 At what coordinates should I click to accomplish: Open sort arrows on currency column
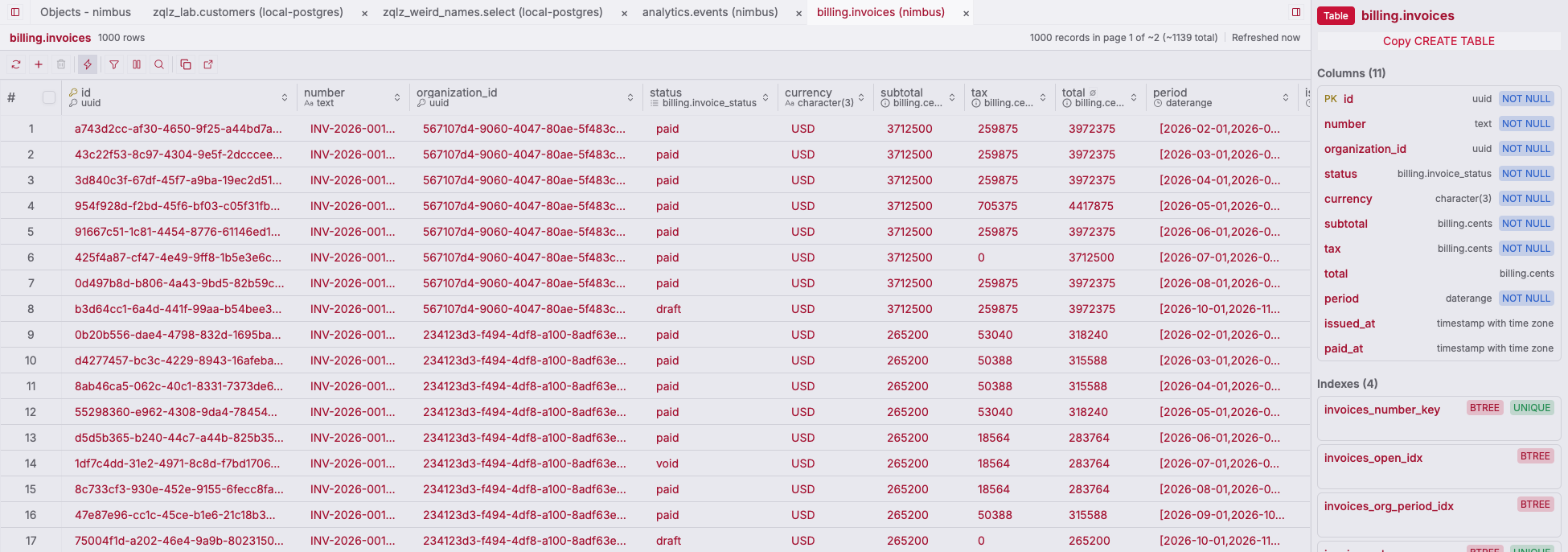[x=861, y=97]
